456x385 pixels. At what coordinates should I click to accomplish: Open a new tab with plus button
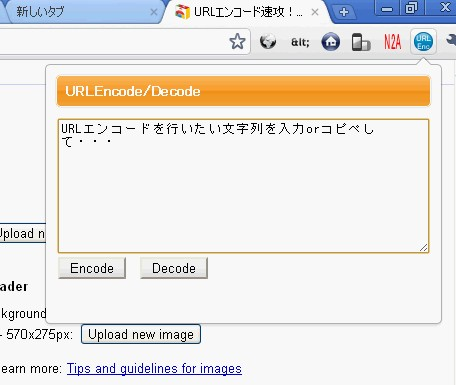[344, 12]
